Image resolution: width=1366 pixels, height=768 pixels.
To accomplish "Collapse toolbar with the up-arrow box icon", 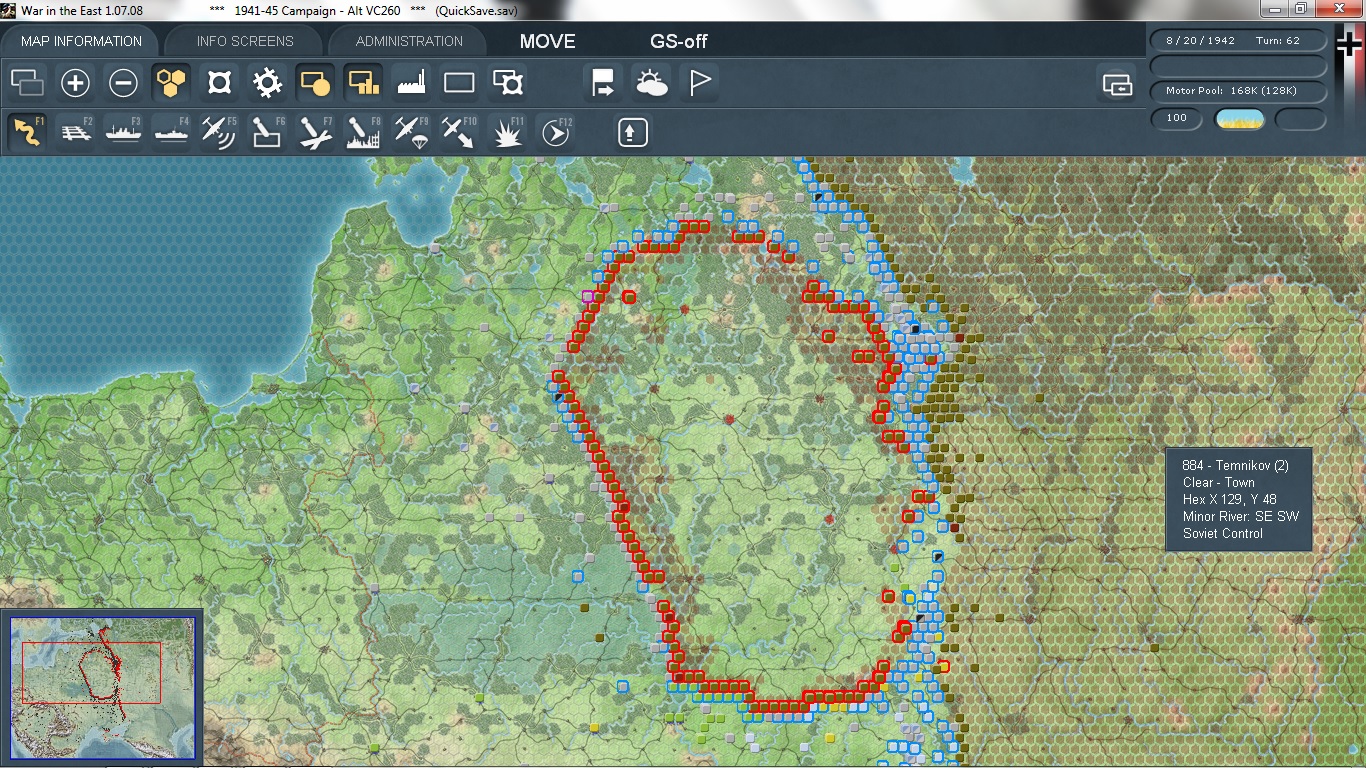I will click(x=632, y=132).
